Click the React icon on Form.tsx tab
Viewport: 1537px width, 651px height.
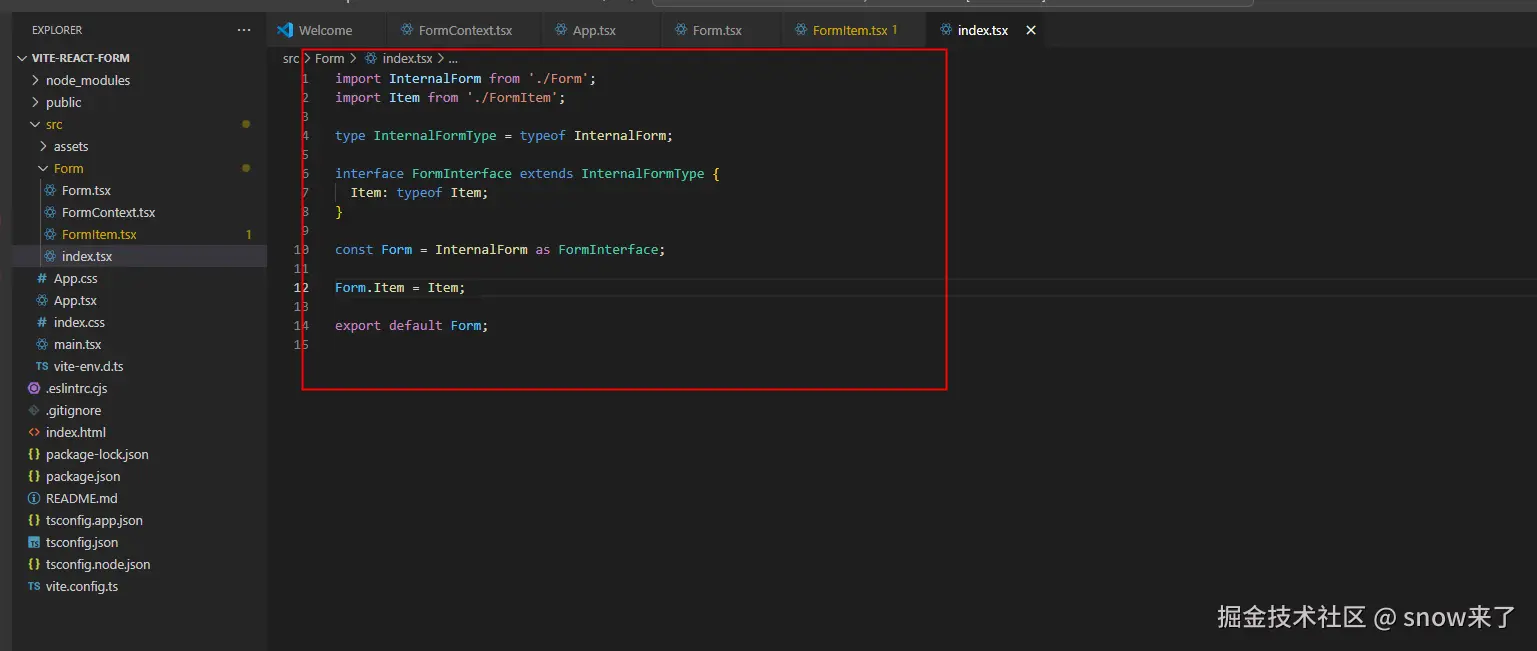click(x=681, y=30)
